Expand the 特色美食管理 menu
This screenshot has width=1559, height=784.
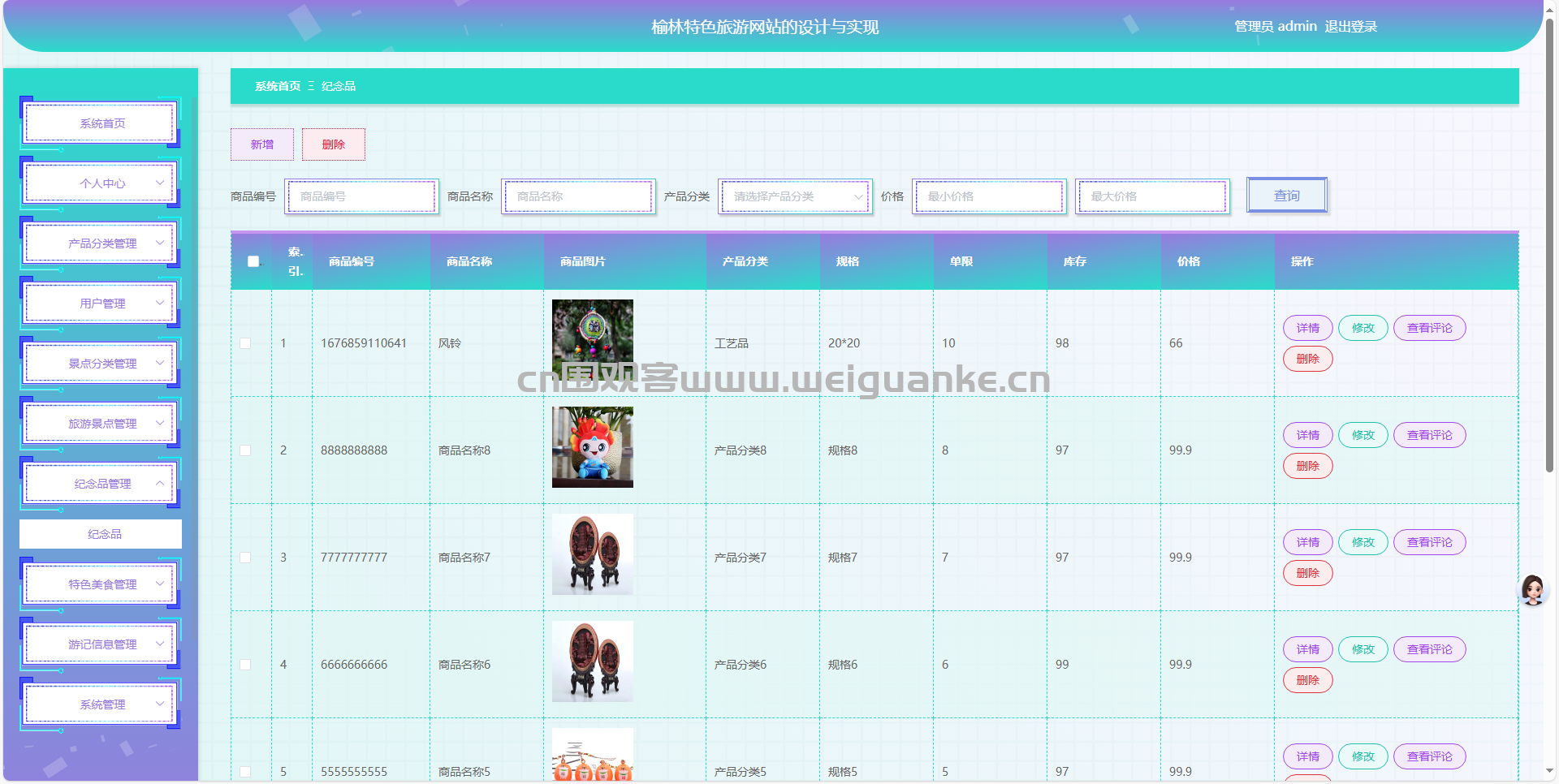(x=101, y=584)
